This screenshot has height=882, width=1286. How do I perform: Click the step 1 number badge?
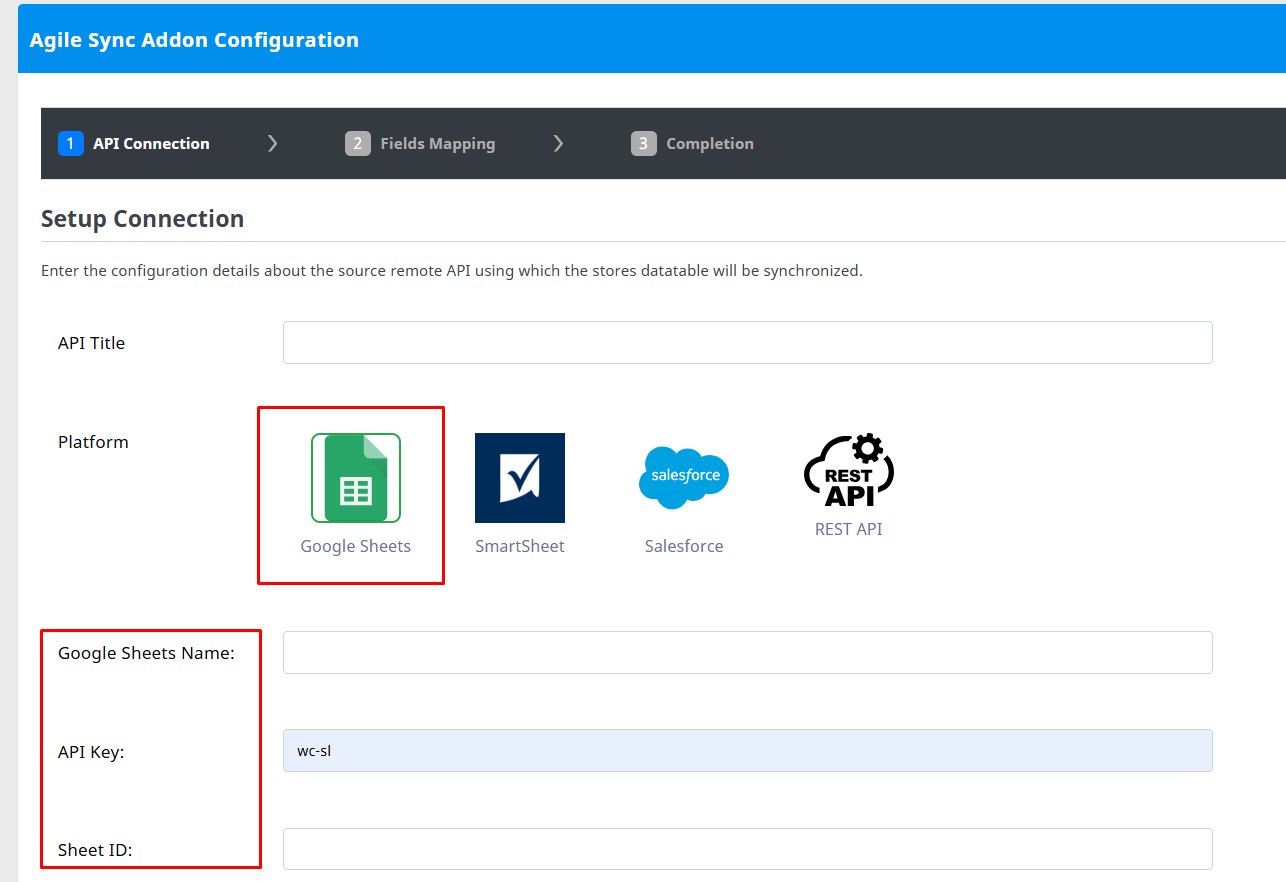tap(71, 144)
